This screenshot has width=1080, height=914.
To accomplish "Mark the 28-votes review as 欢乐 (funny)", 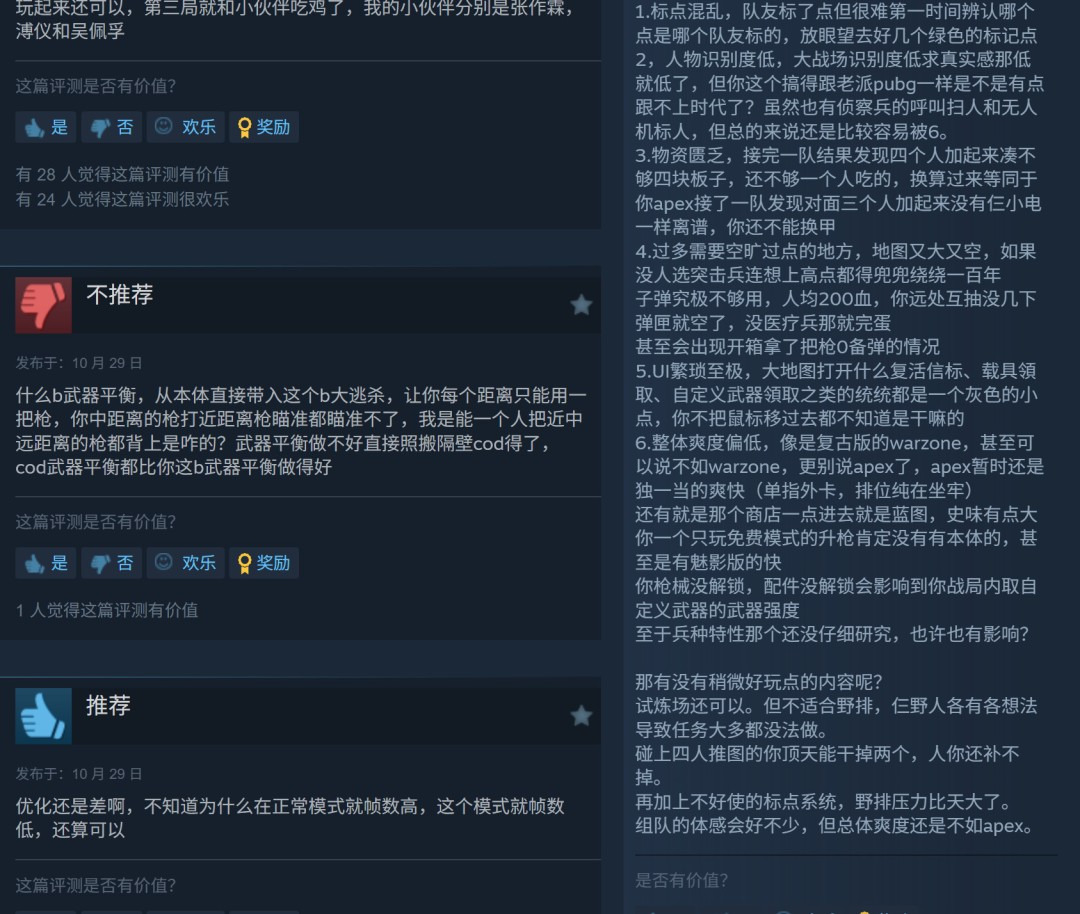I will 185,127.
